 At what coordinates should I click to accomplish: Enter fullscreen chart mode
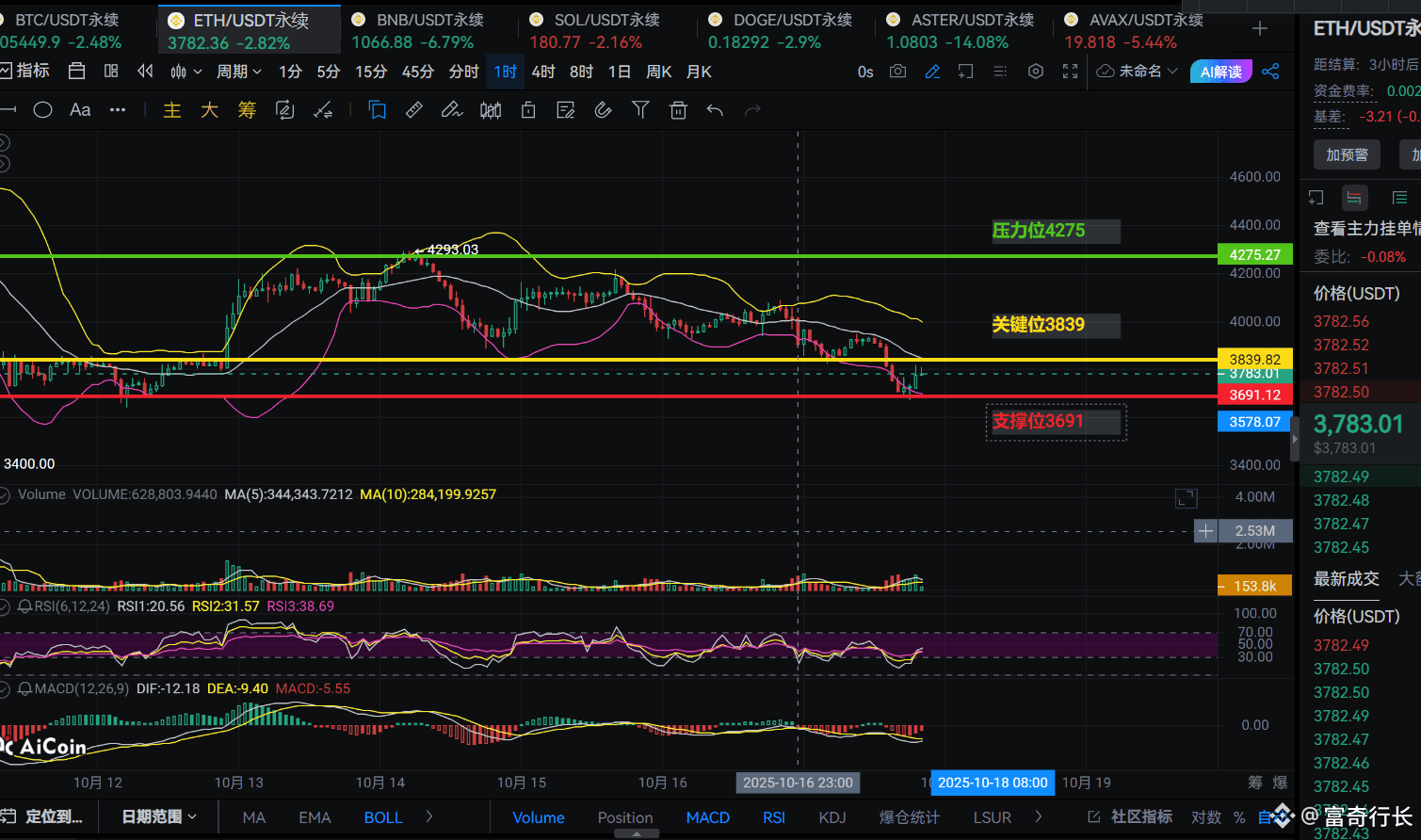(x=1070, y=72)
